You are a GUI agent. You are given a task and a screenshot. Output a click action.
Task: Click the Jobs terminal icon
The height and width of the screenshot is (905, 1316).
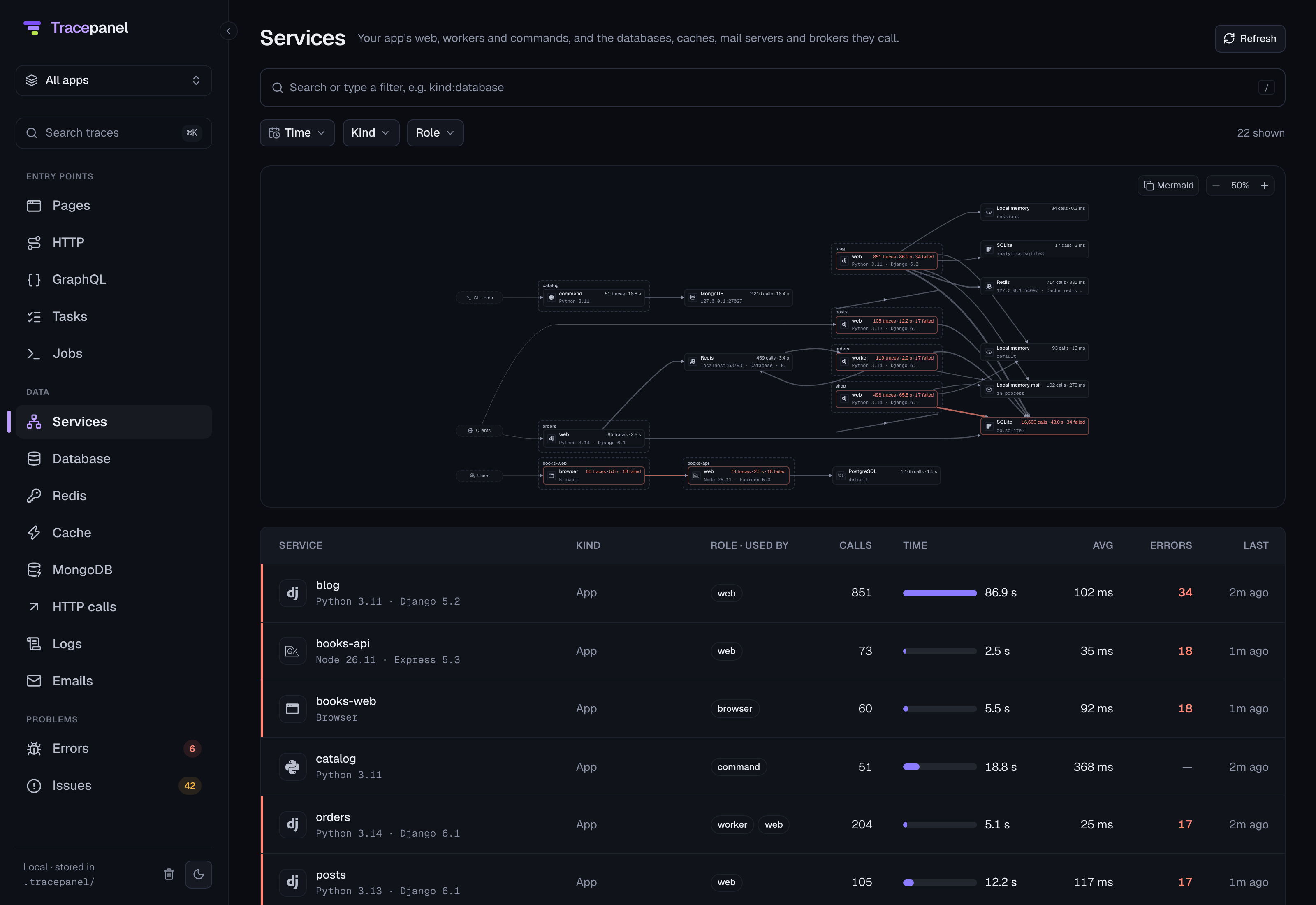click(34, 354)
